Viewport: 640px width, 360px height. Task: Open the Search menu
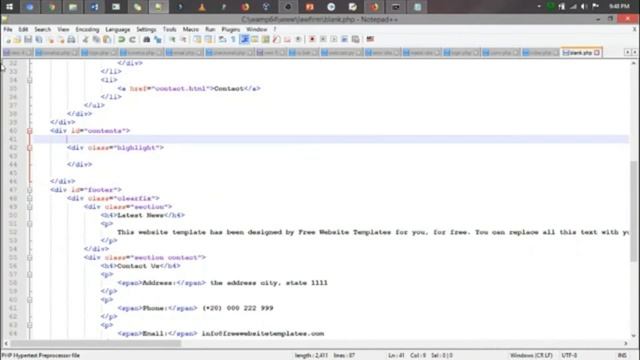[x=42, y=29]
